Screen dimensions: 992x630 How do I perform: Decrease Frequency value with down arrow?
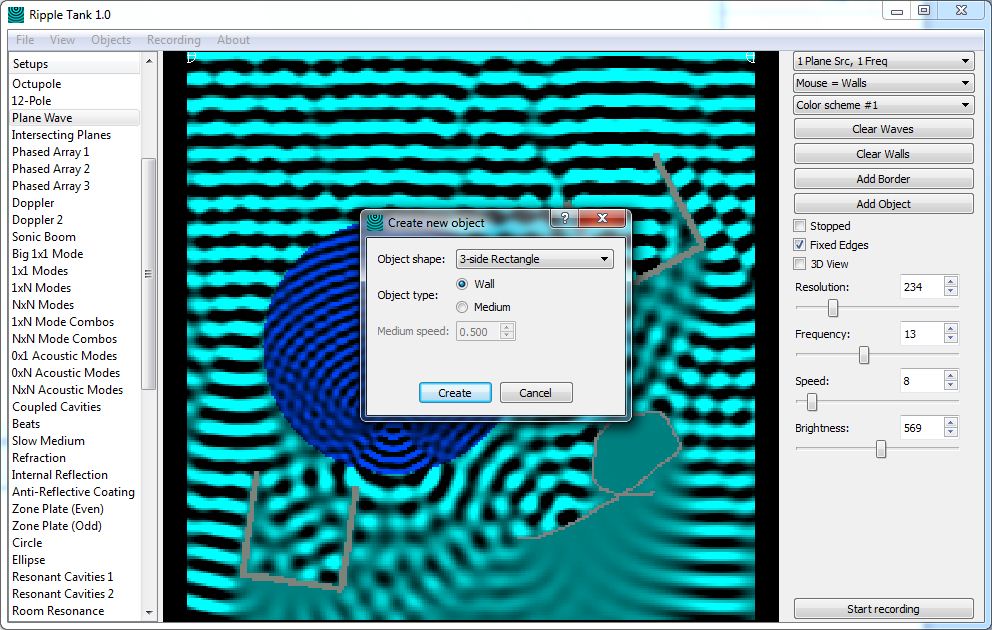(x=950, y=339)
